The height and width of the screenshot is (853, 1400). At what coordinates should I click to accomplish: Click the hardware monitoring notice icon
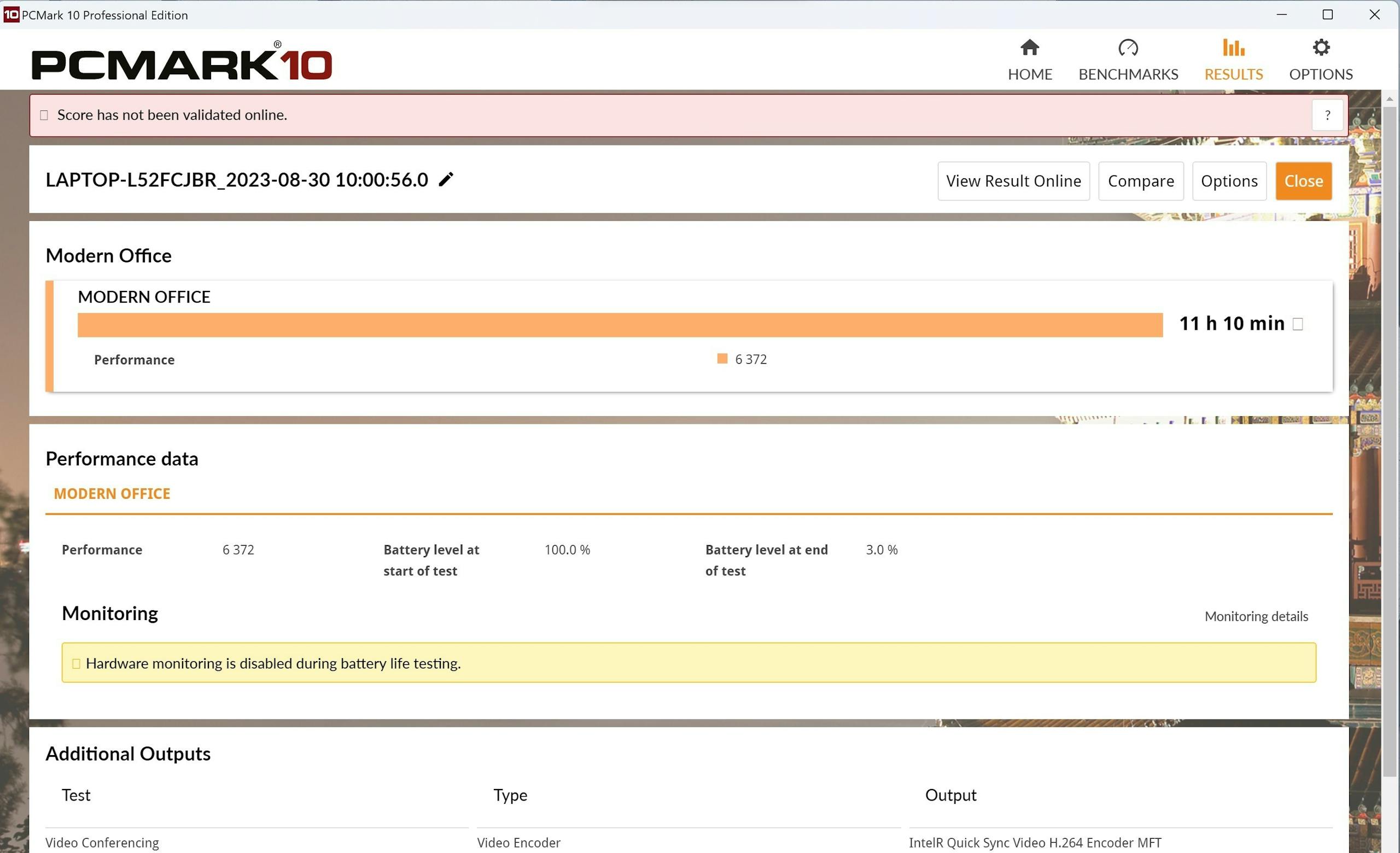tap(76, 663)
